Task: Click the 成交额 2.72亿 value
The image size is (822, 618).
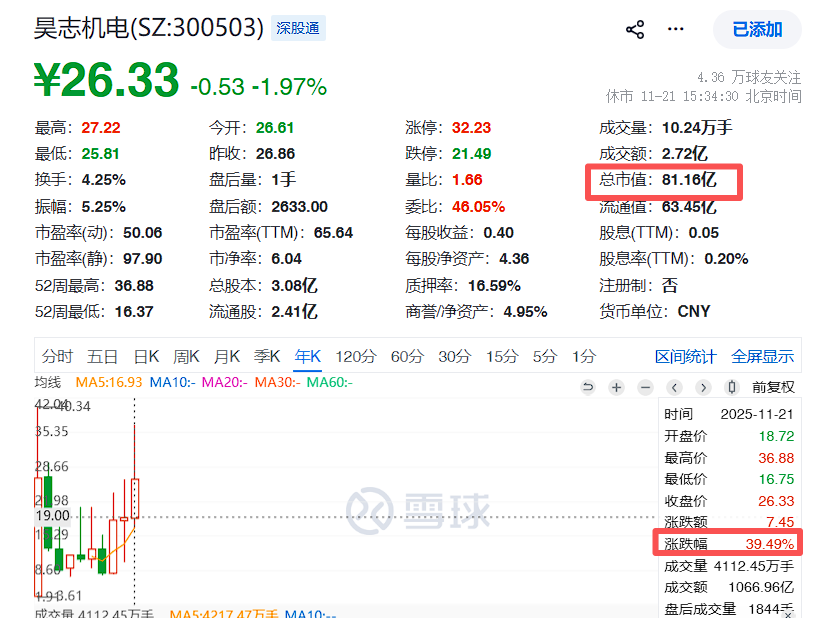Action: pos(685,154)
